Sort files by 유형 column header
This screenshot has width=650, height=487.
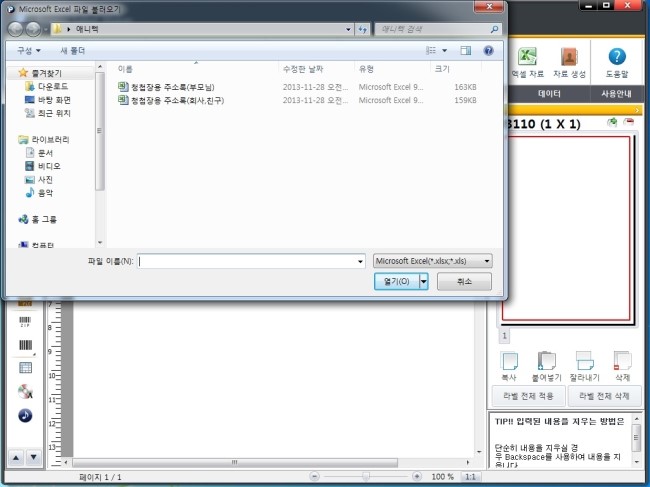pos(366,69)
